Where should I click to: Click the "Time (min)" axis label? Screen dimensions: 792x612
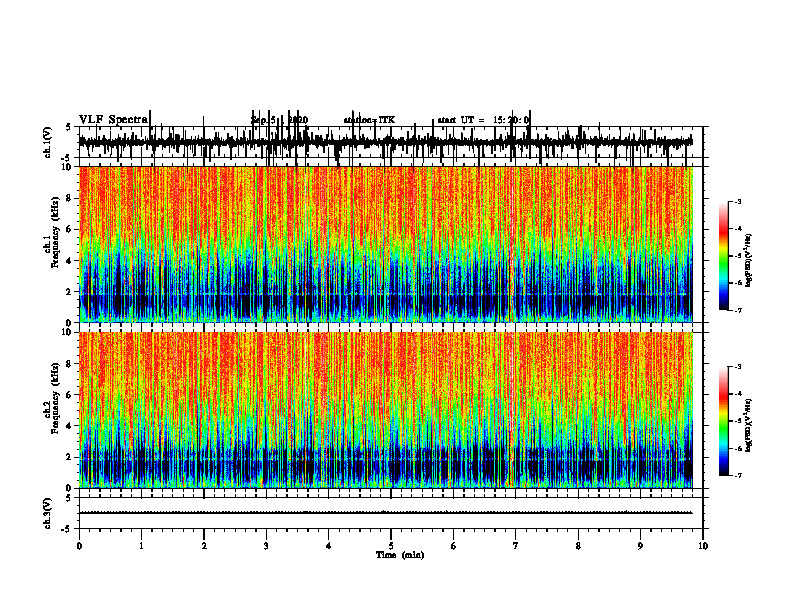click(x=400, y=555)
